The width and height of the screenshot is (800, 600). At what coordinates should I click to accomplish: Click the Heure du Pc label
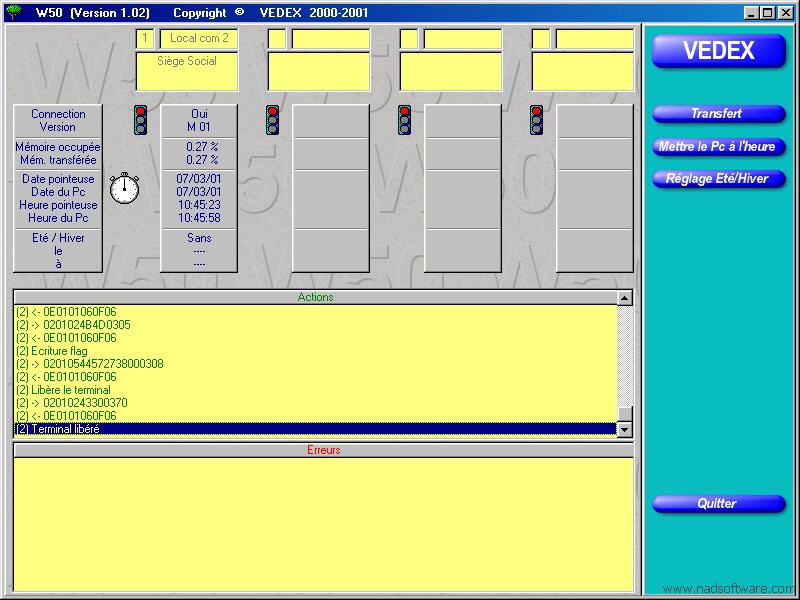tap(58, 218)
